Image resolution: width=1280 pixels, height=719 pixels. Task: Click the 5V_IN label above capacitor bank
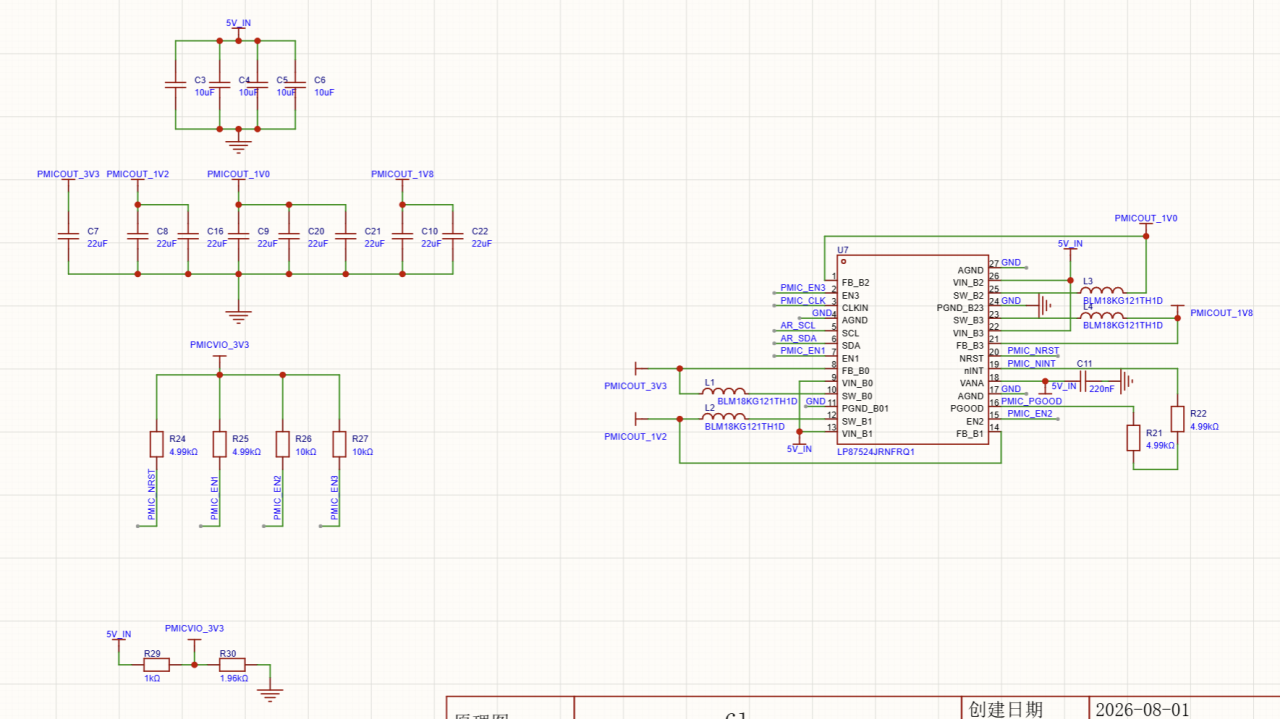[238, 22]
